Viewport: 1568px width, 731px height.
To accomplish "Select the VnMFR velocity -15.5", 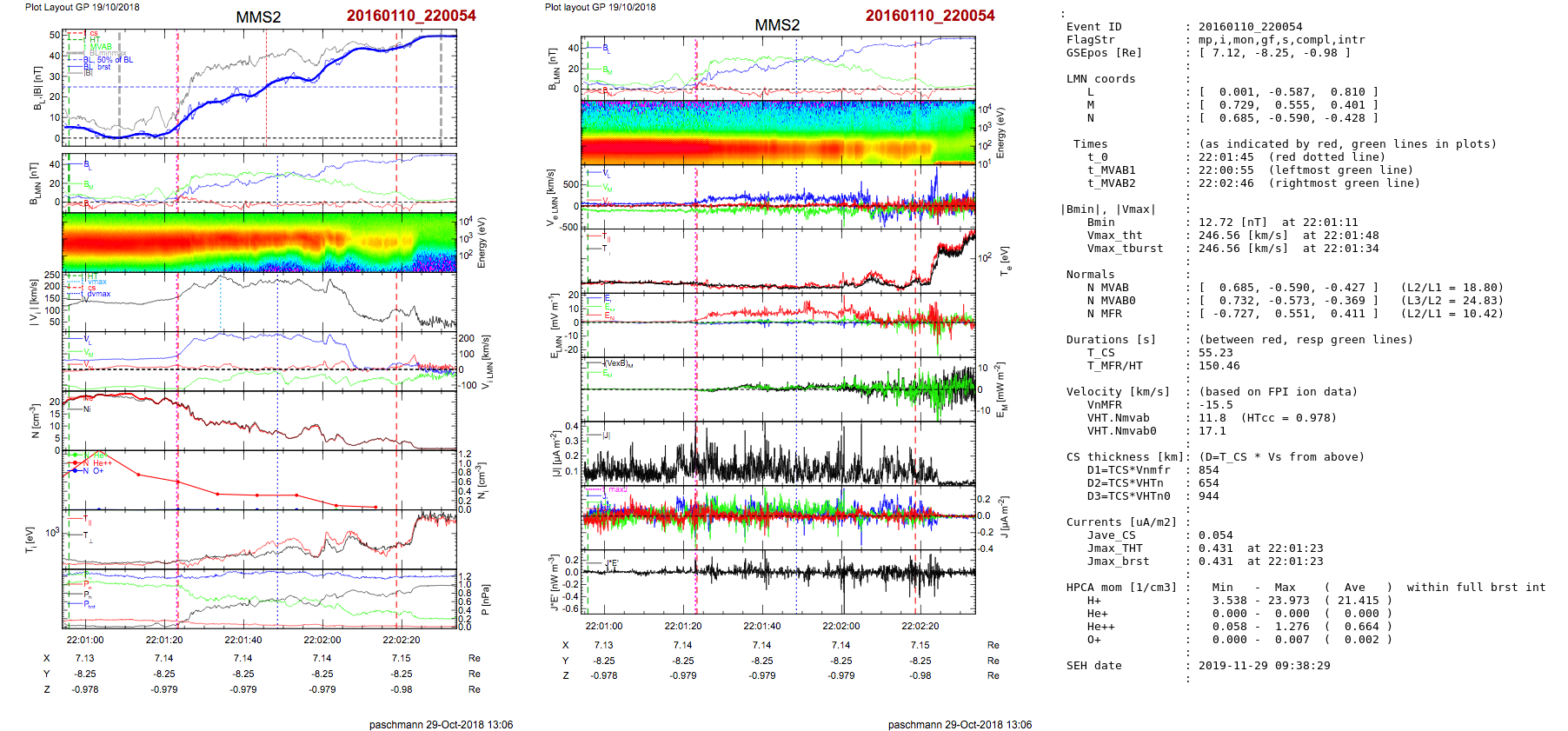I will pyautogui.click(x=1215, y=405).
